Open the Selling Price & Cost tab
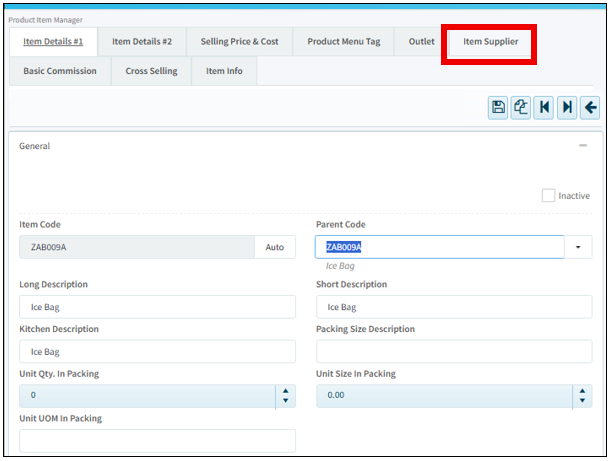 (x=240, y=42)
